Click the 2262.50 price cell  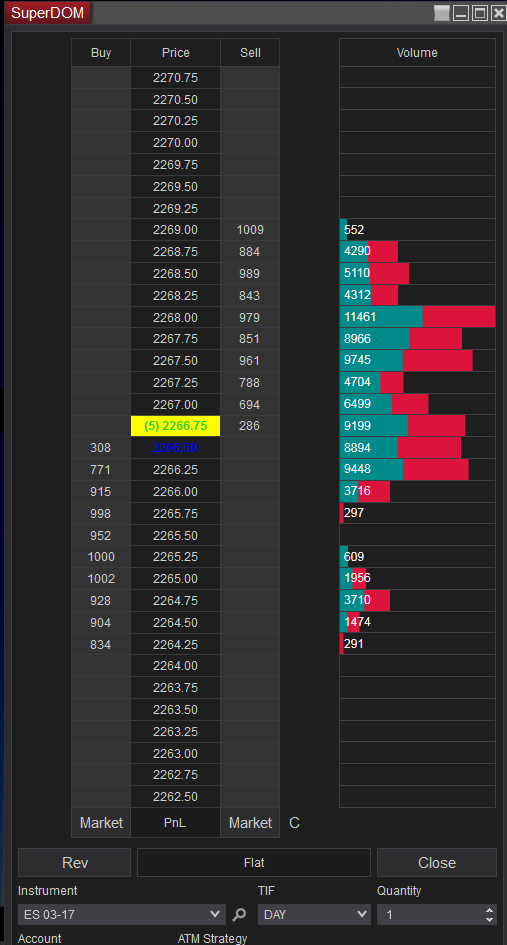click(x=175, y=796)
